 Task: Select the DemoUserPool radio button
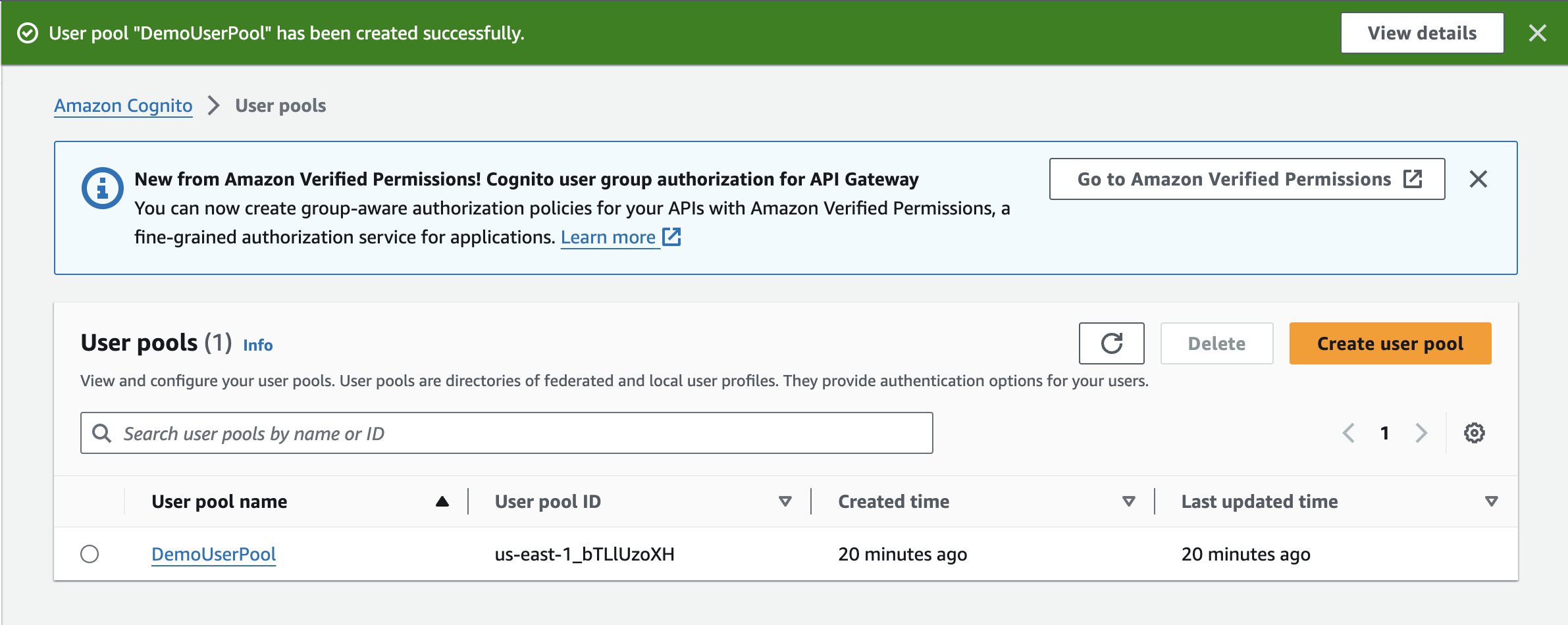pyautogui.click(x=90, y=554)
